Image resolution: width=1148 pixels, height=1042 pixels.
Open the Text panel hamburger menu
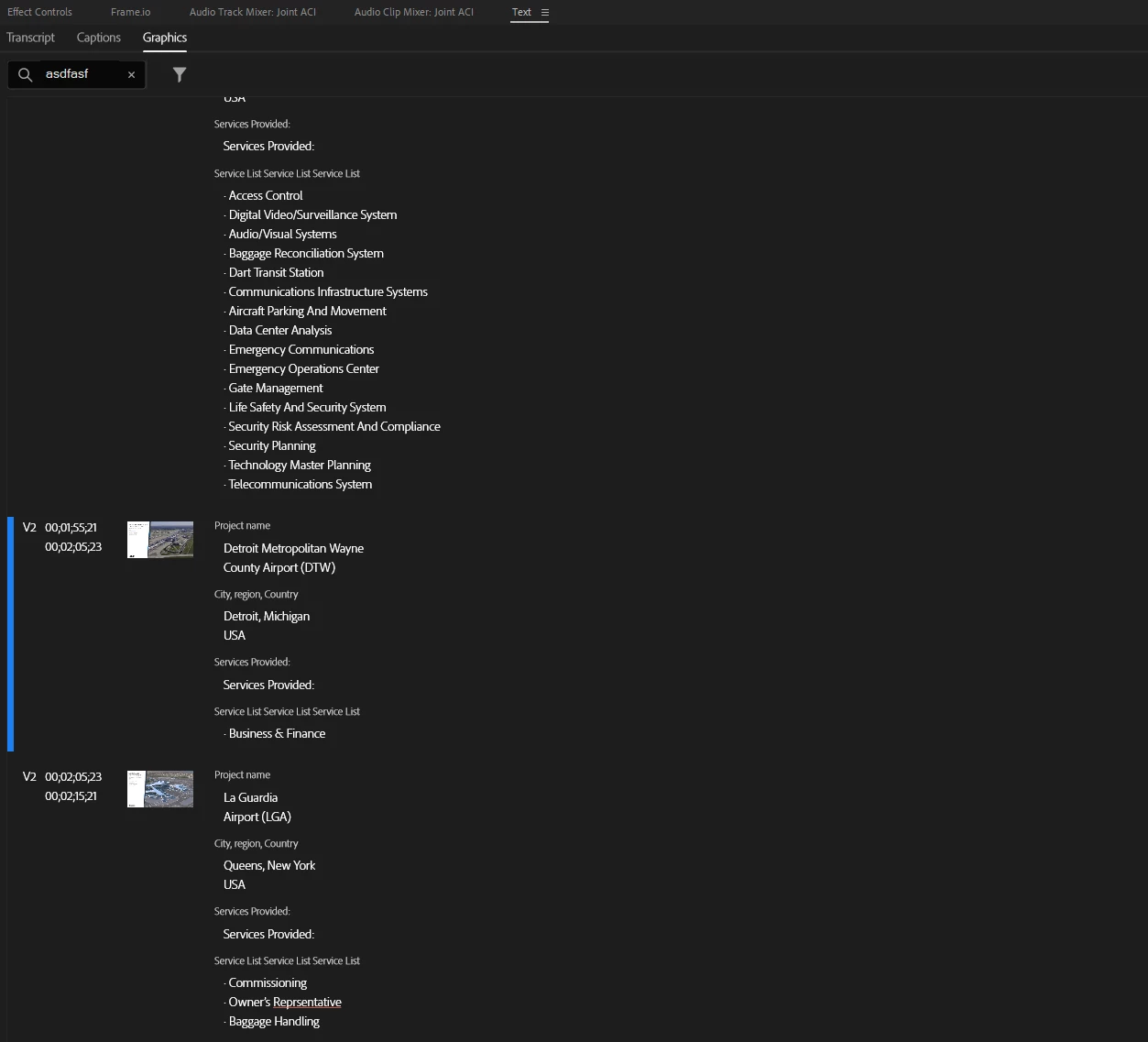[x=544, y=12]
